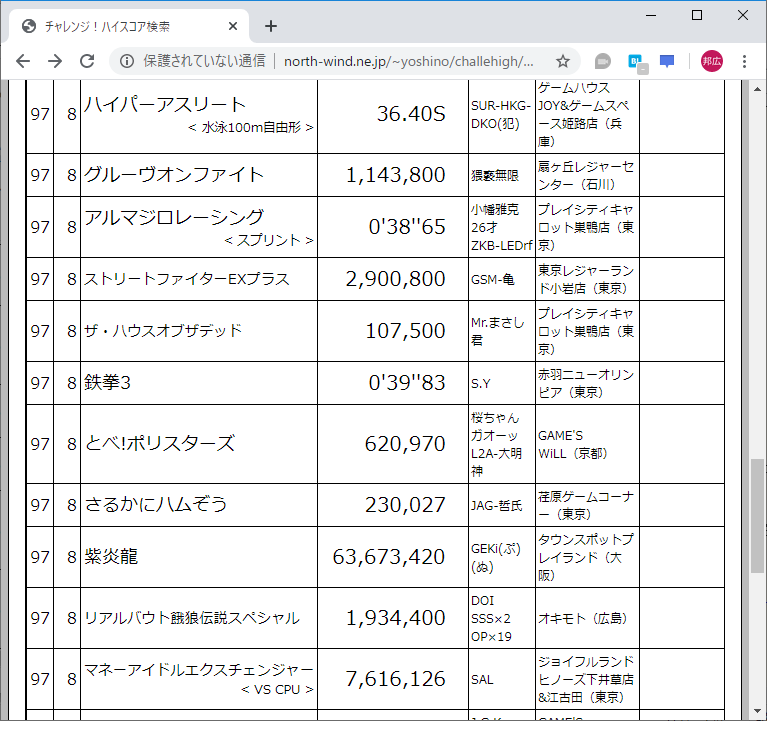The image size is (780, 736).
Task: Click game title 鉄拳3
Action: coord(107,383)
